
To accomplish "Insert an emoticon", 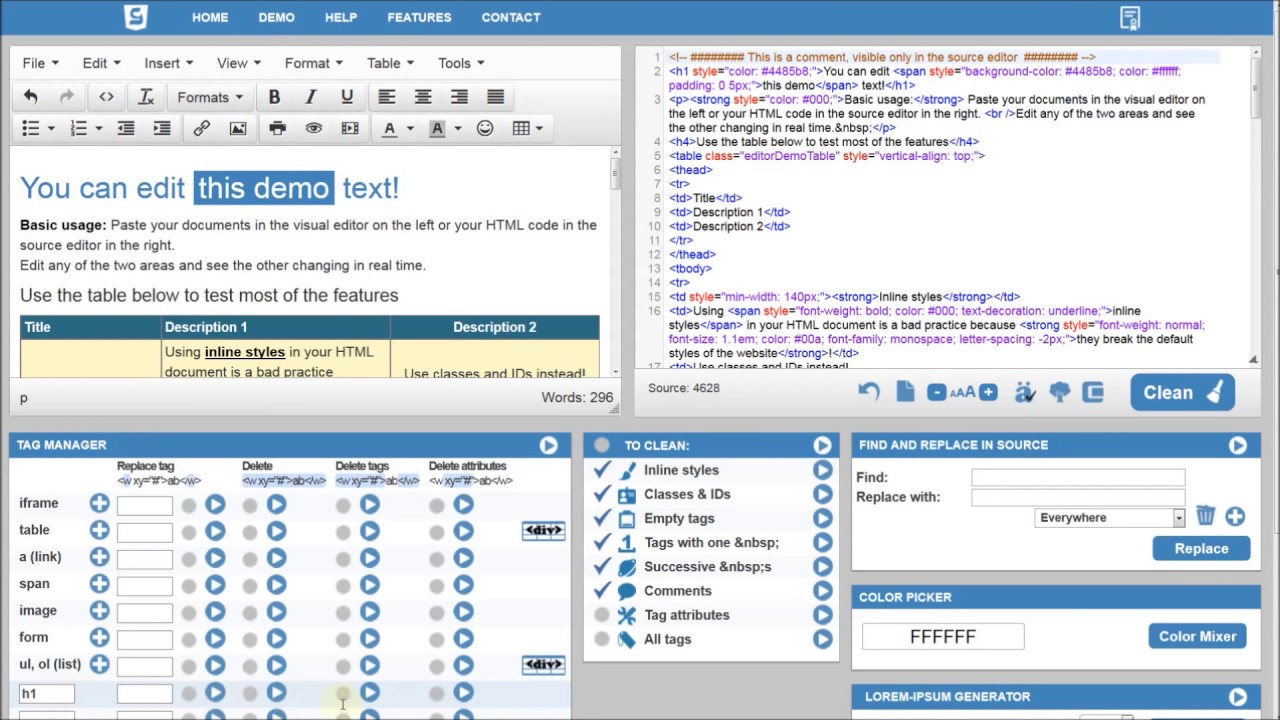I will (485, 128).
